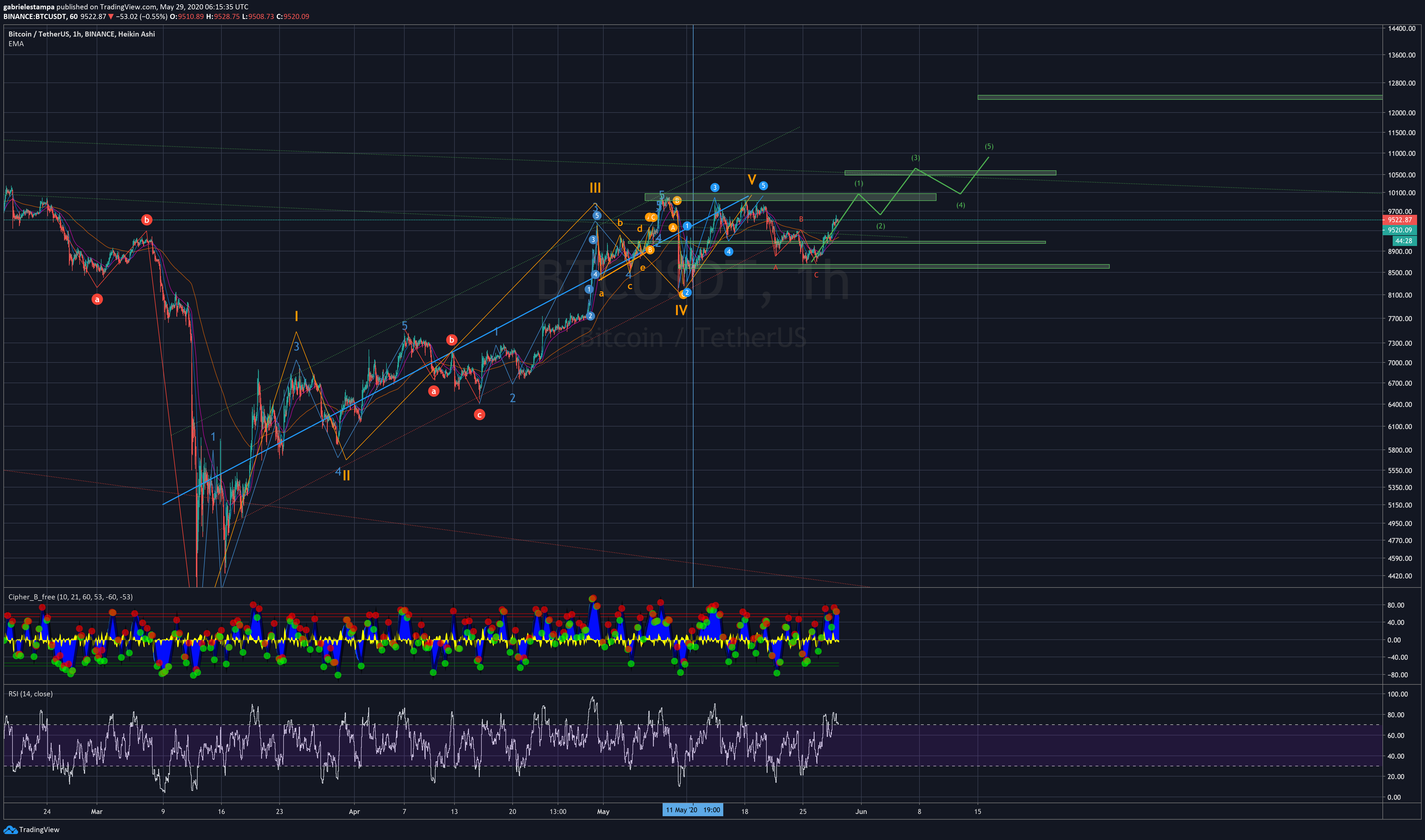Open the gabrielestampa author name
Viewport: 1425px width, 840px height.
pyautogui.click(x=28, y=7)
